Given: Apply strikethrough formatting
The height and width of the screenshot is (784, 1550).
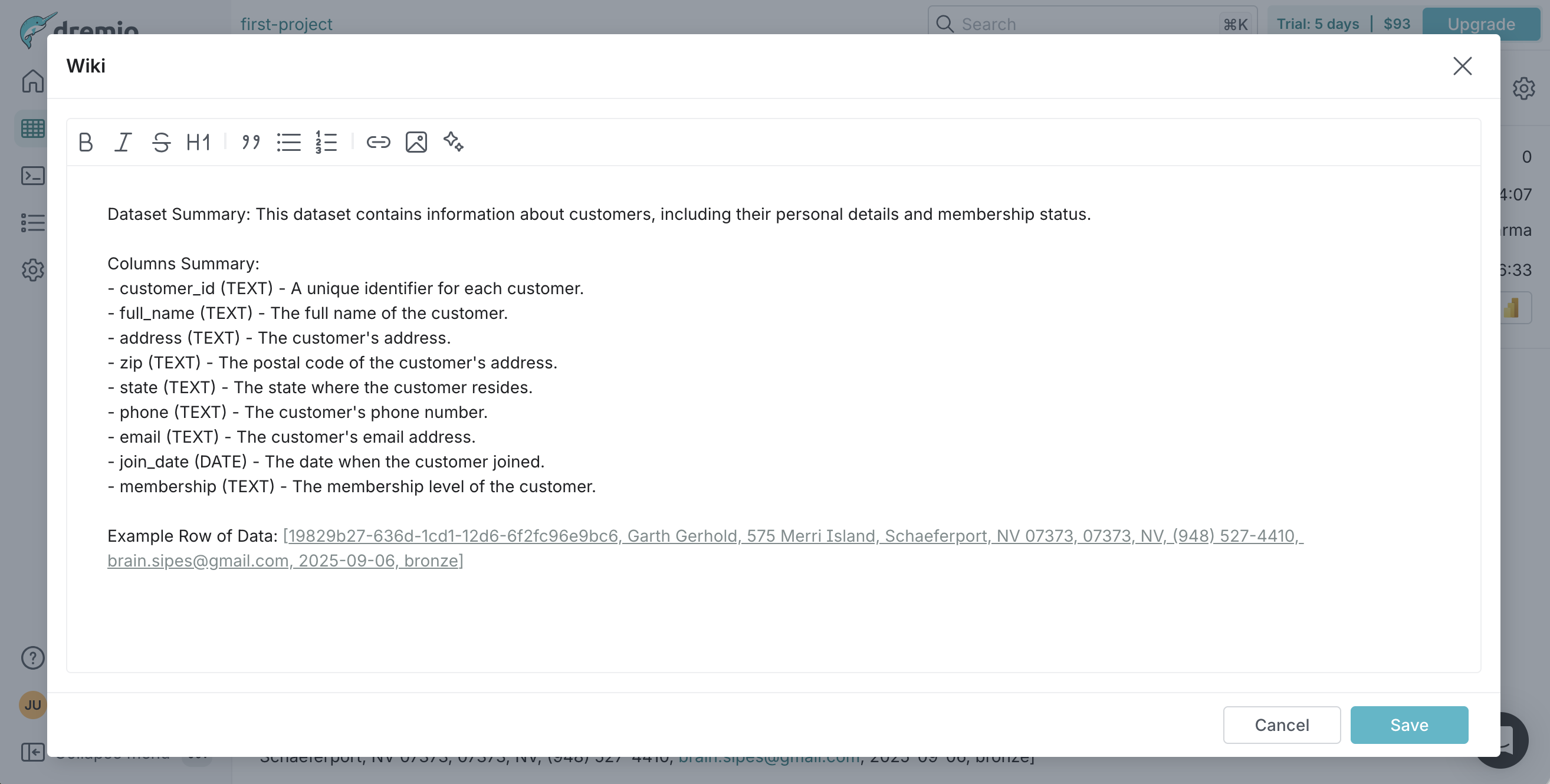Looking at the screenshot, I should click(x=160, y=142).
